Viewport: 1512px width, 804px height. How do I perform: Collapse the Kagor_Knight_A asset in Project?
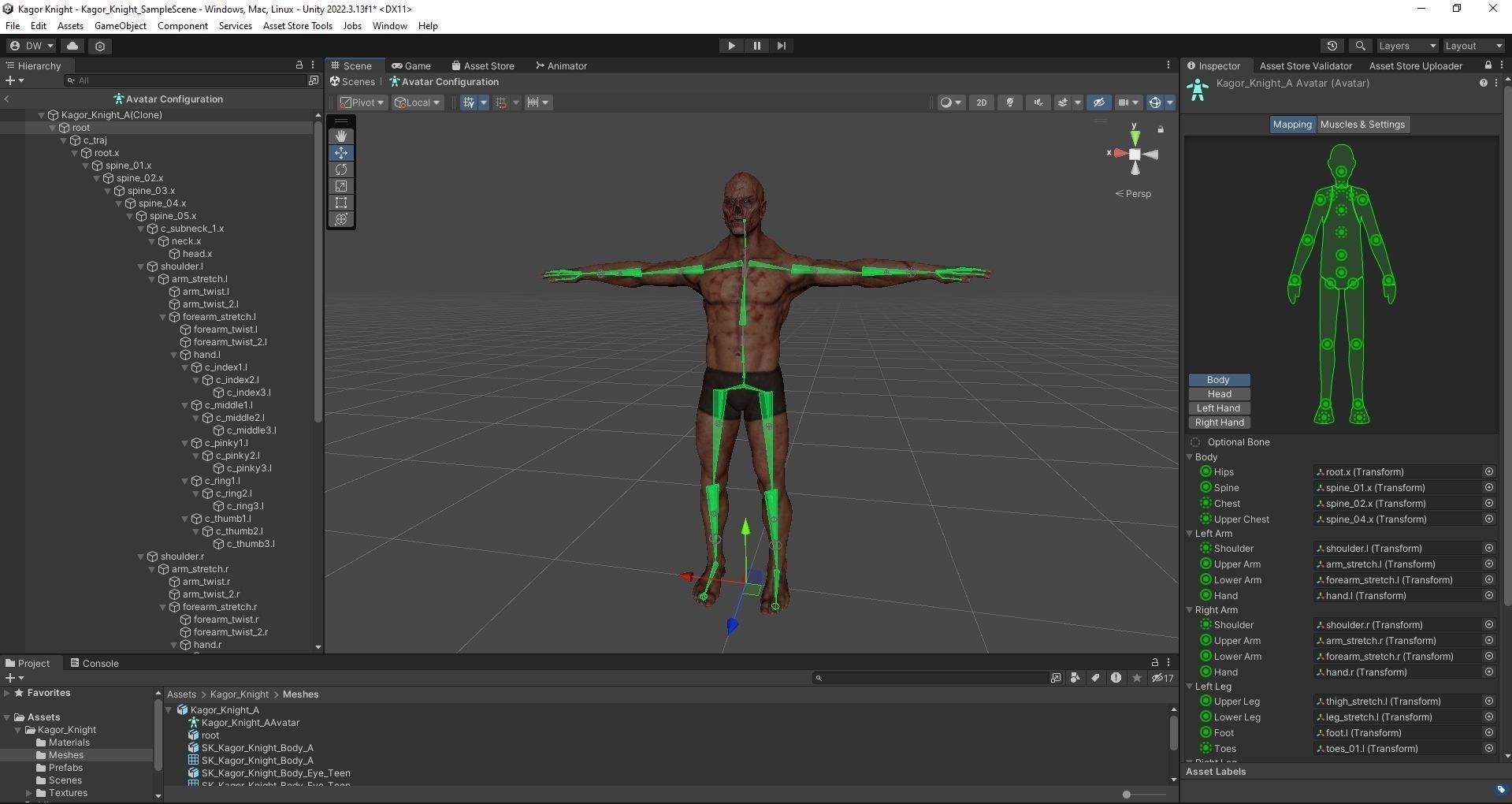[169, 710]
